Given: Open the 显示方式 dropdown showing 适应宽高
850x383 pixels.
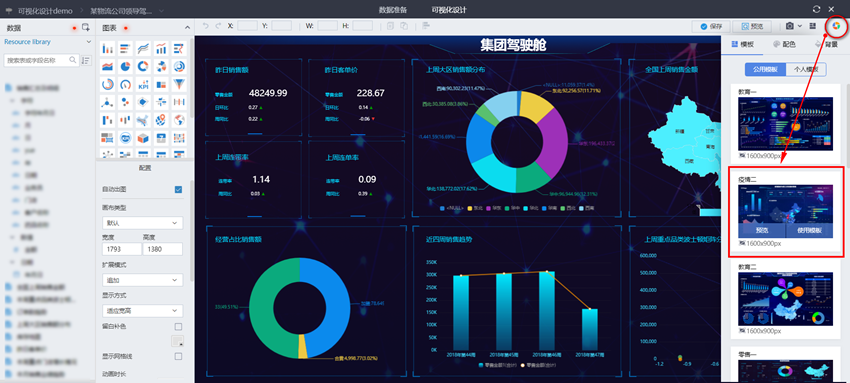Looking at the screenshot, I should [143, 311].
